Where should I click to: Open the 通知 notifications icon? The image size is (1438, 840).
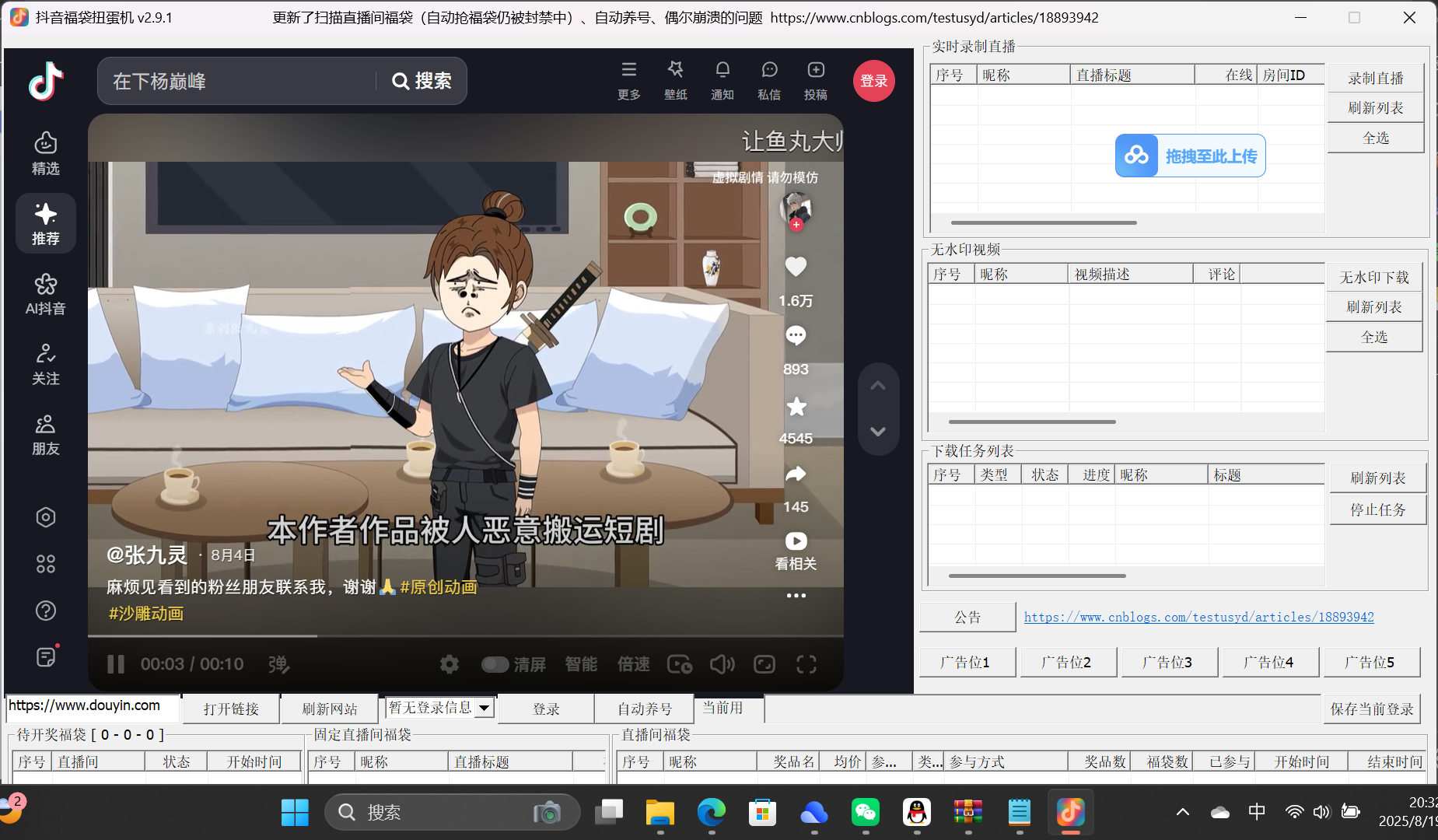tap(722, 80)
